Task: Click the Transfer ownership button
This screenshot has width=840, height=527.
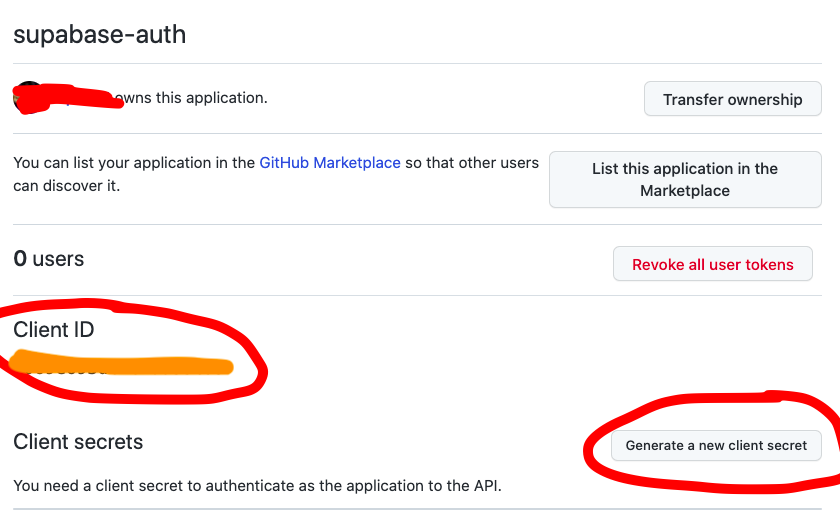Action: click(x=732, y=99)
